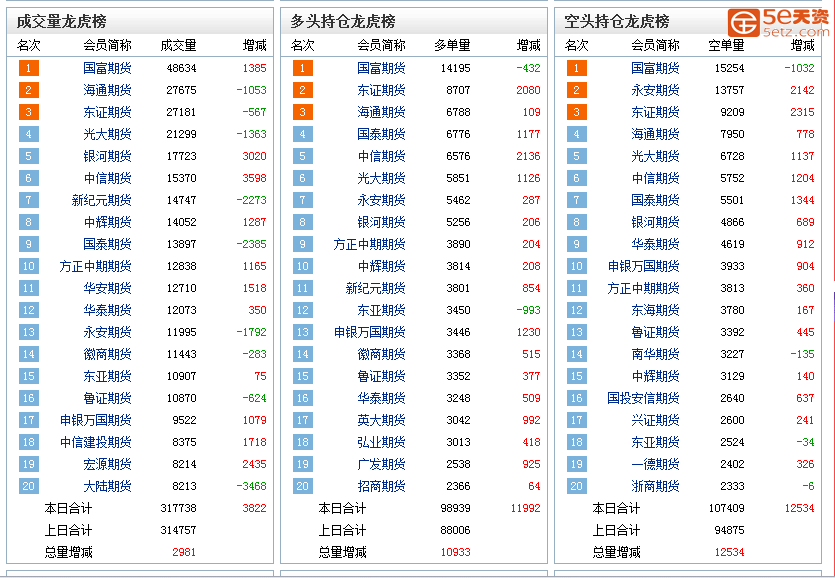Open 一德期货 link in 空头持仓龙虎榜

[x=656, y=464]
